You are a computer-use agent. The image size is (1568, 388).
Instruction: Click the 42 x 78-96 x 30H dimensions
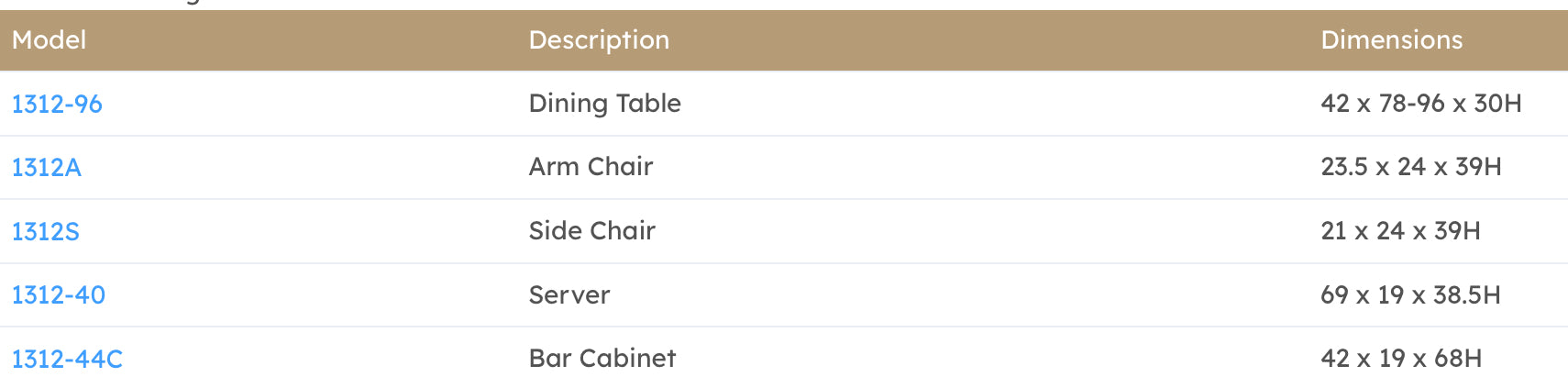click(1421, 104)
